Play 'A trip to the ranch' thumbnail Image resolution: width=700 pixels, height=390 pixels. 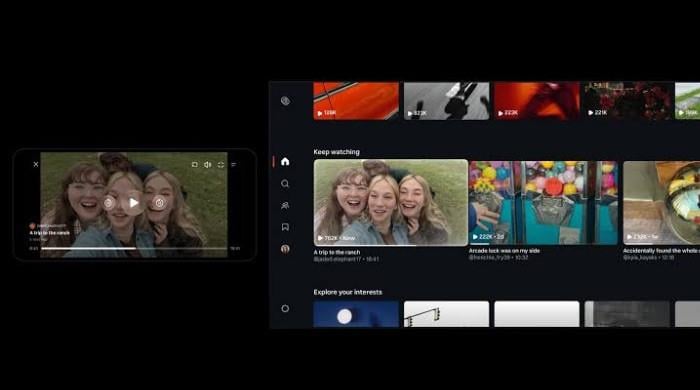(x=391, y=203)
